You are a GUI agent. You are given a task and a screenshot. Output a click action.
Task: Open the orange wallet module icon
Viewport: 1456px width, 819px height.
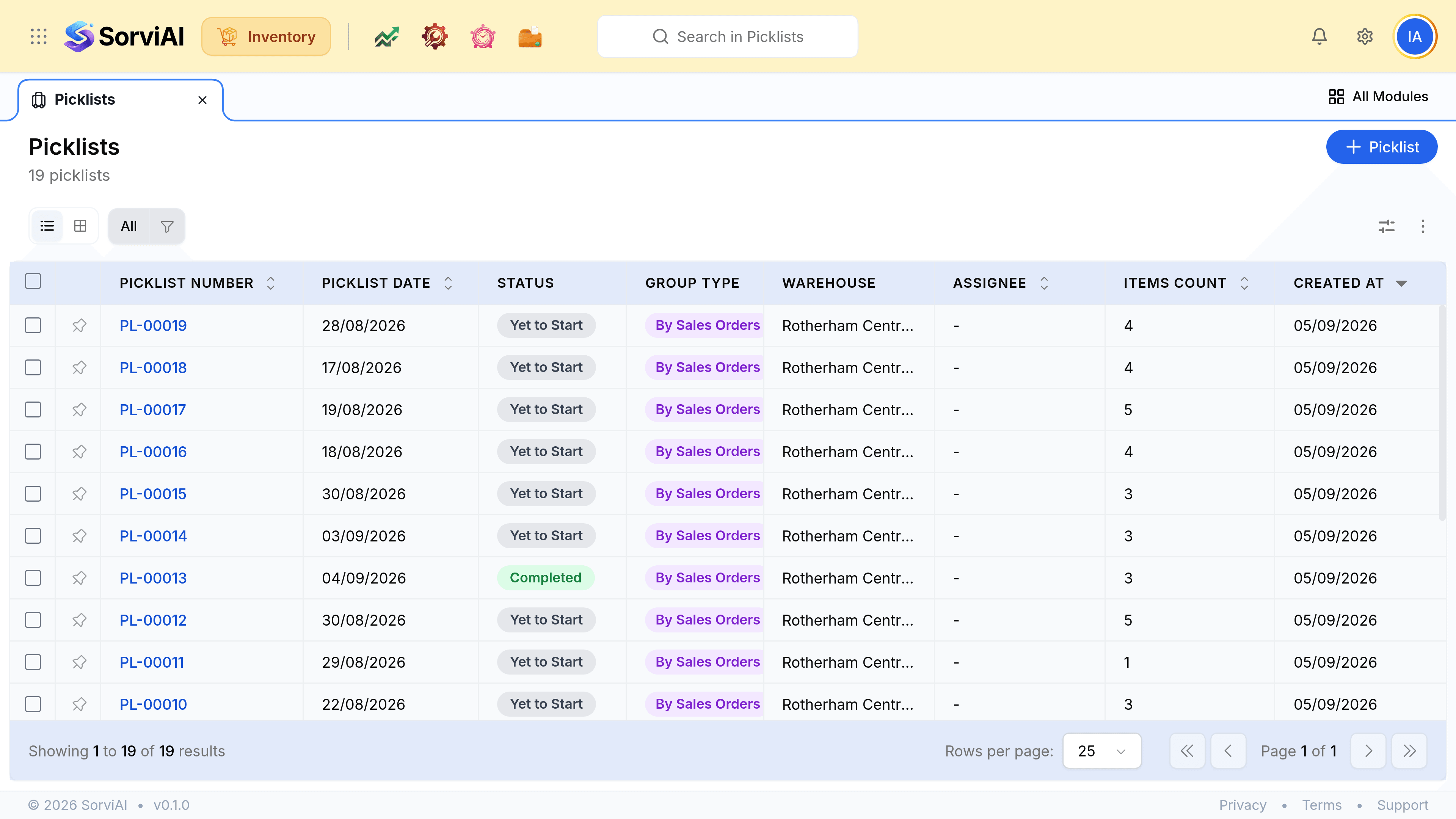(530, 37)
